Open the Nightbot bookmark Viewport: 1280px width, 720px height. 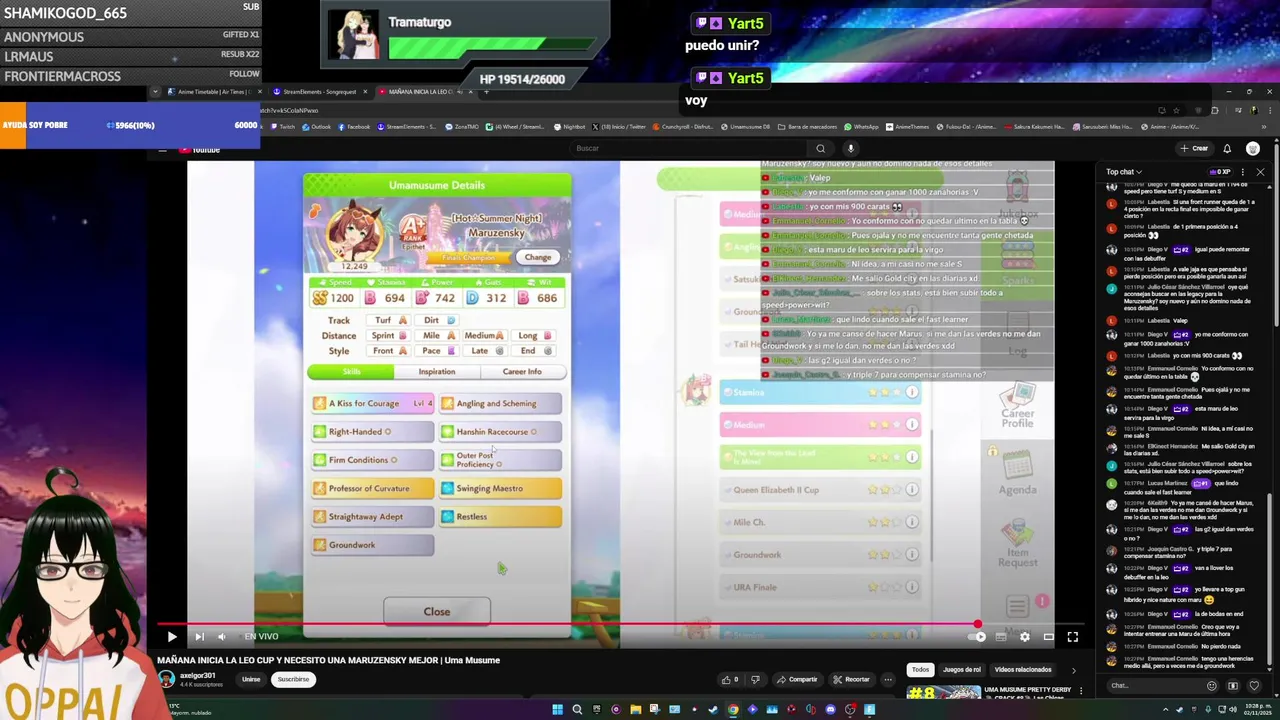(x=570, y=127)
